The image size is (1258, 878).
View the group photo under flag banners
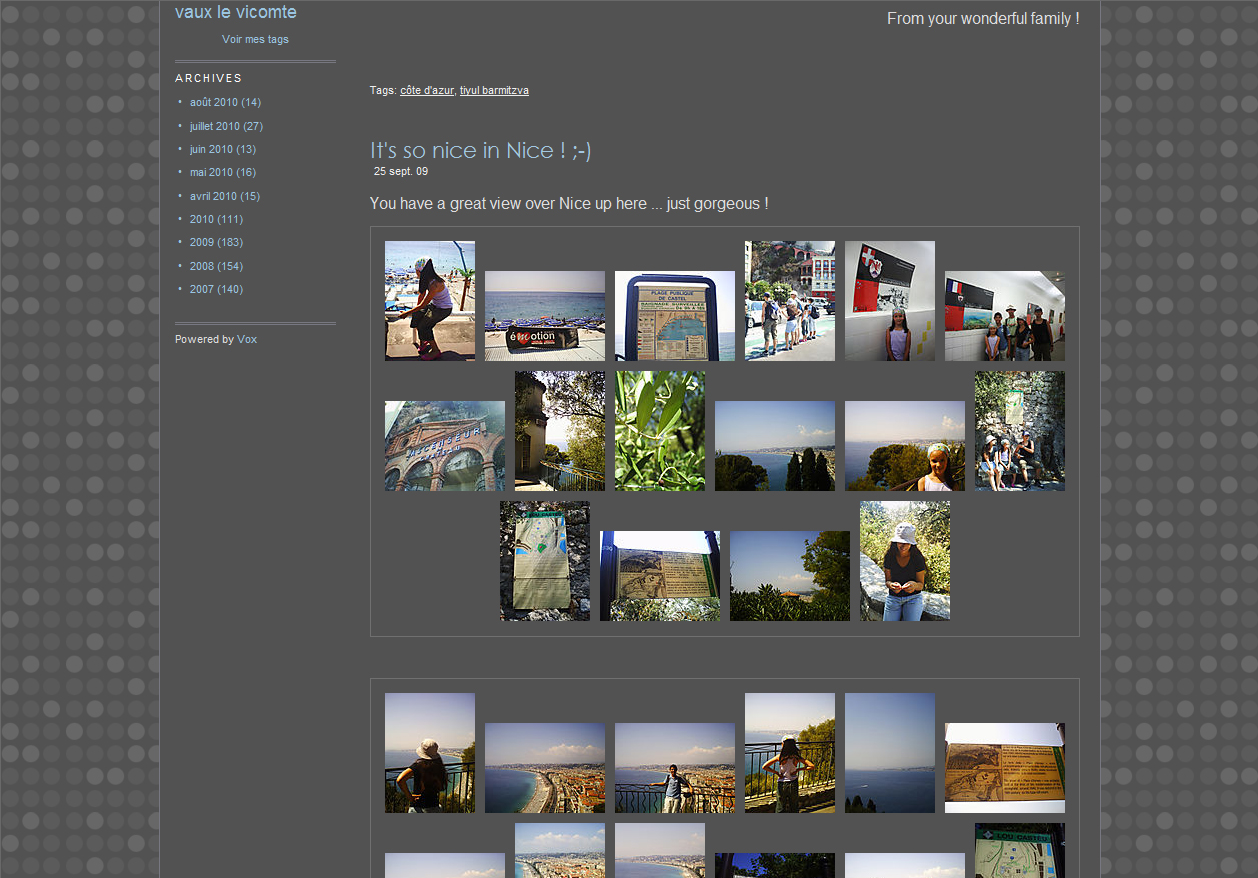click(1004, 316)
